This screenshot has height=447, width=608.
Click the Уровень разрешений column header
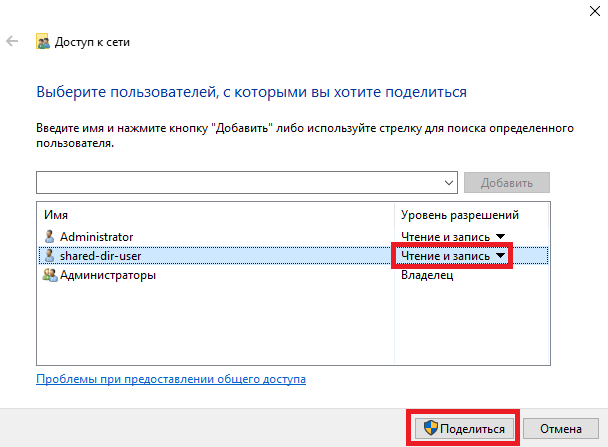click(460, 215)
